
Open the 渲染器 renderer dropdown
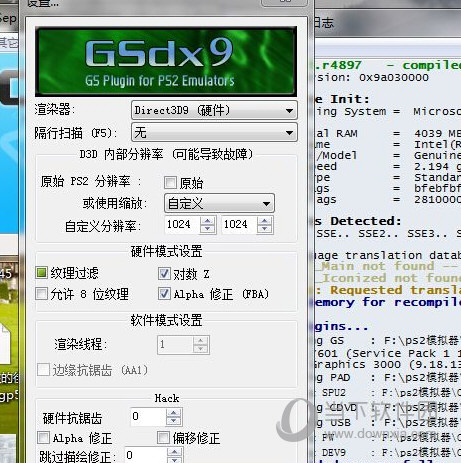[x=214, y=110]
